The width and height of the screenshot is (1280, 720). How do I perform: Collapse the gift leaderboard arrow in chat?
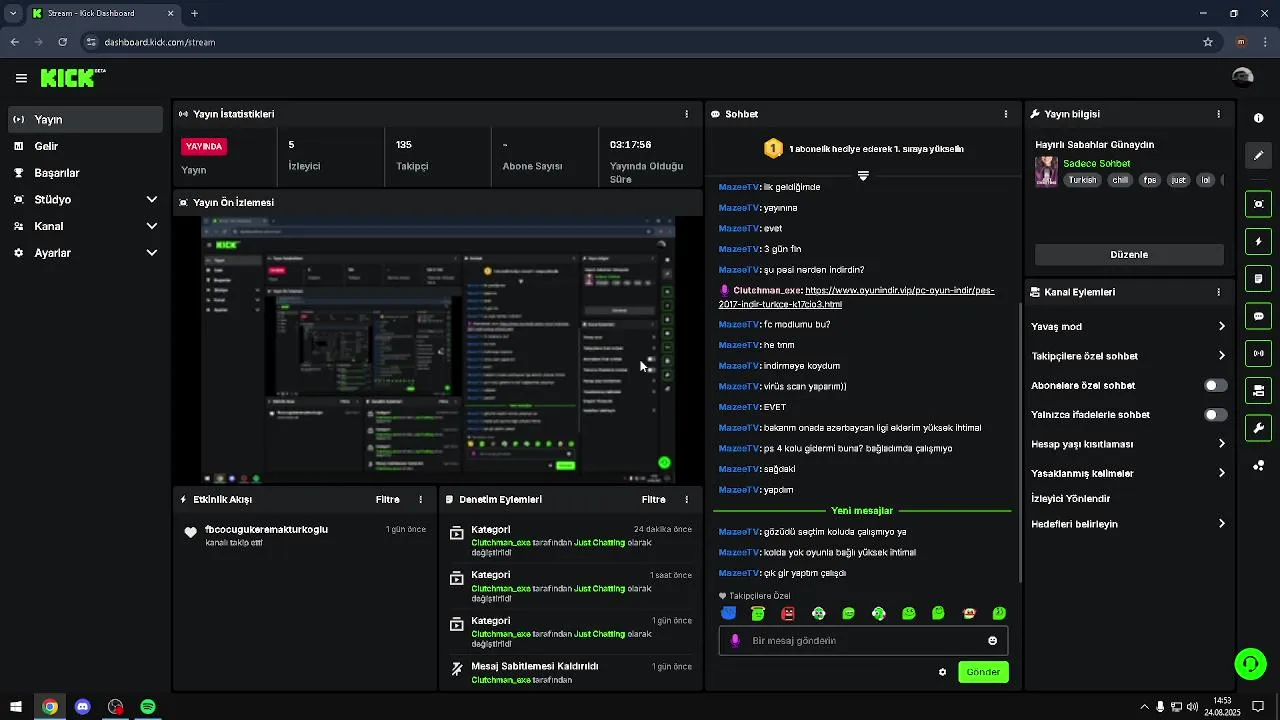pyautogui.click(x=863, y=175)
